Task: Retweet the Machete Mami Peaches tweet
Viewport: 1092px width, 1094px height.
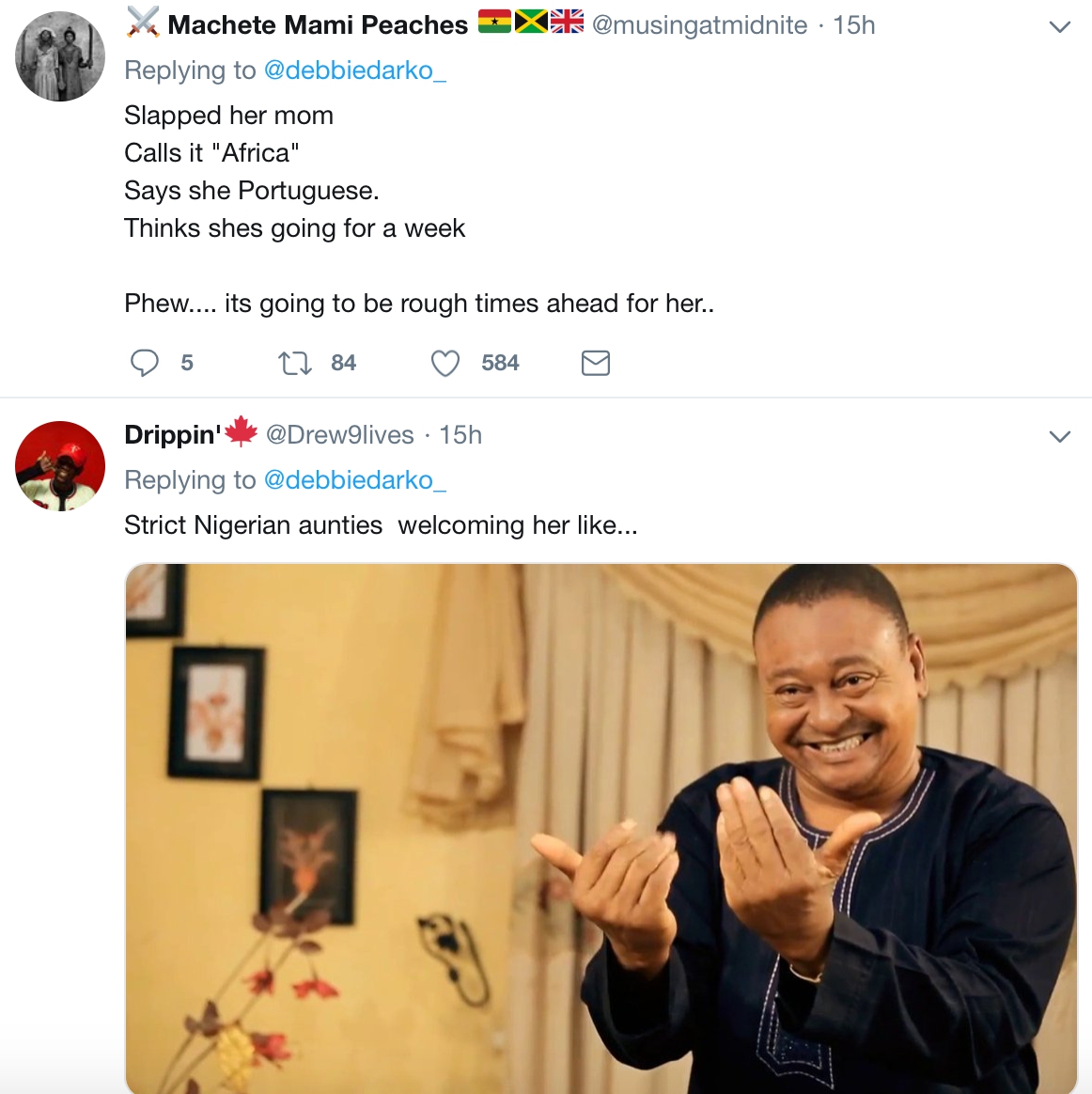Action: 295,363
